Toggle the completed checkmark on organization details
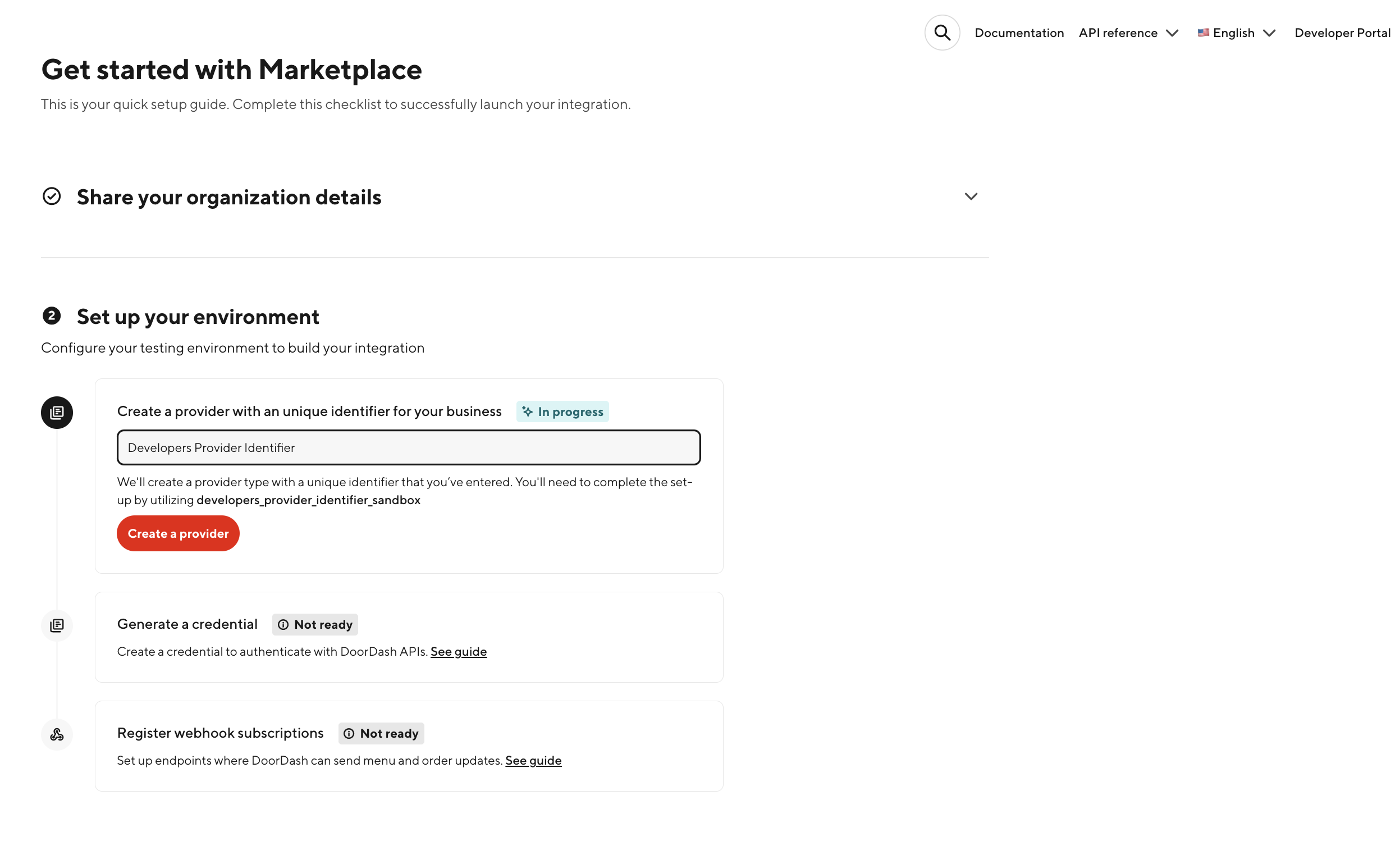This screenshot has width=1400, height=841. 51,196
